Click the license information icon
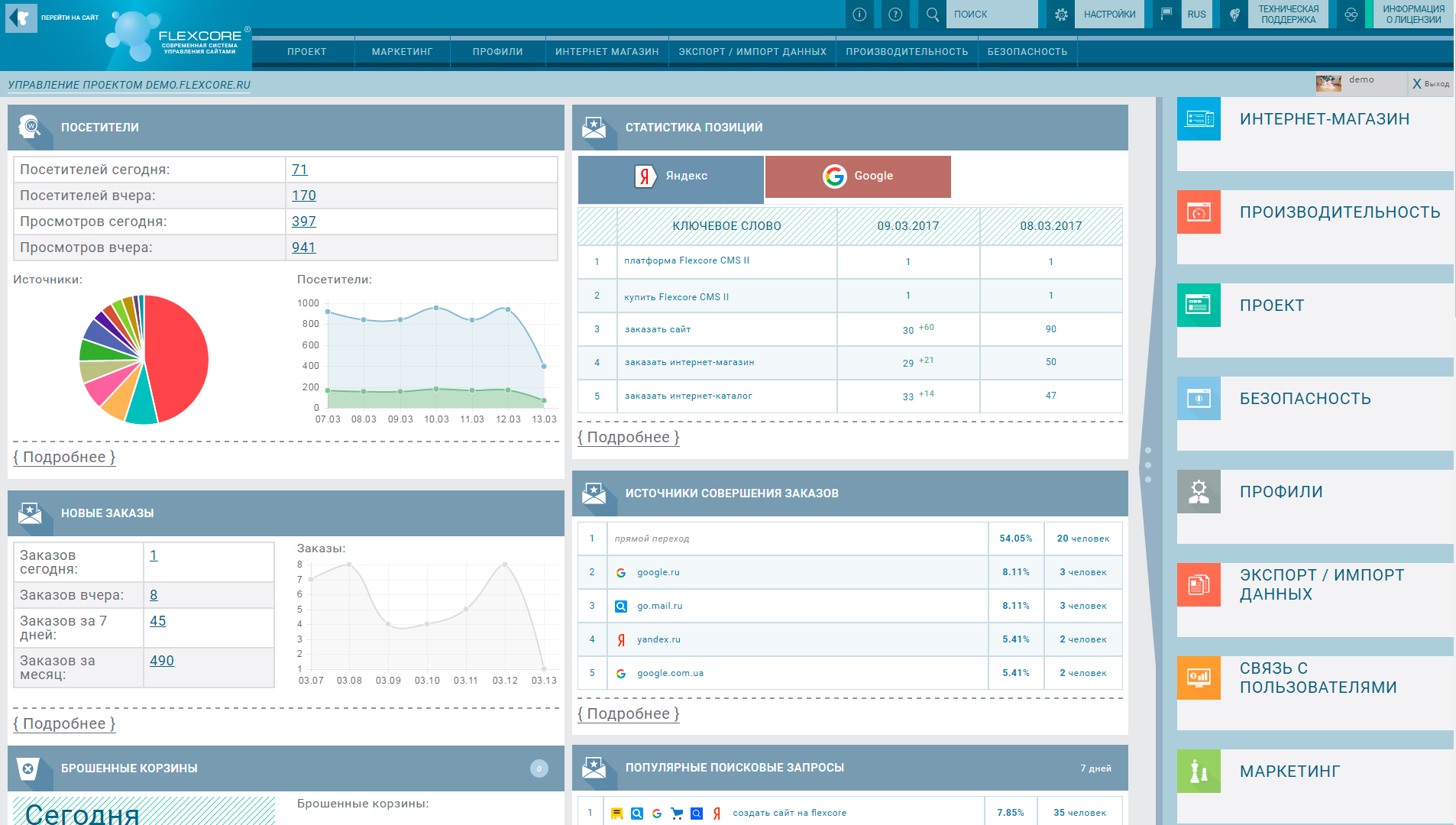This screenshot has width=1456, height=825. [x=1351, y=15]
